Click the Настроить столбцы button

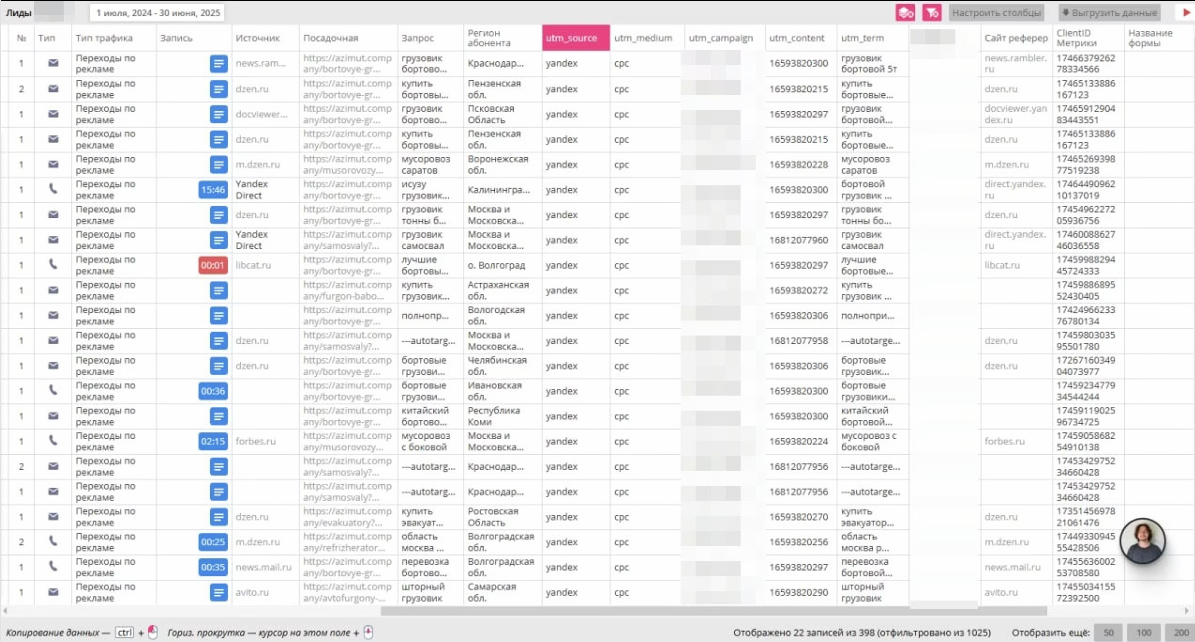click(996, 13)
